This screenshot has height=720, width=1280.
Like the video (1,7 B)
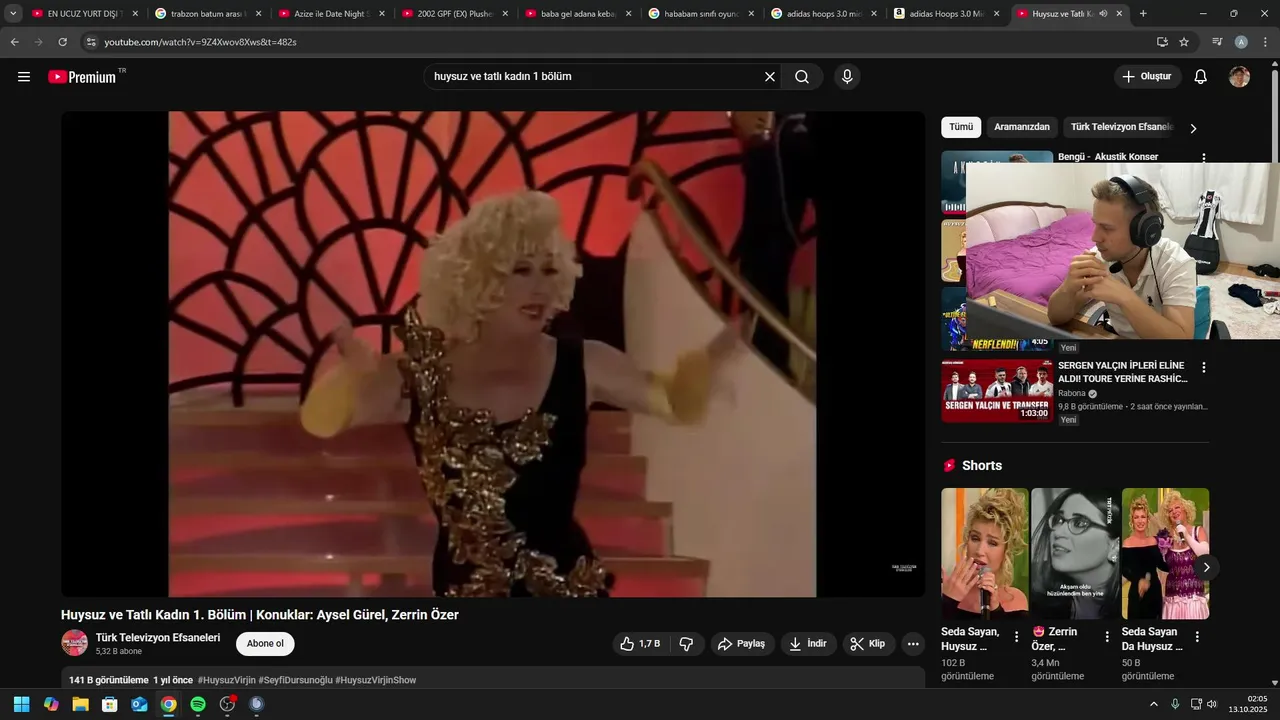[x=640, y=644]
